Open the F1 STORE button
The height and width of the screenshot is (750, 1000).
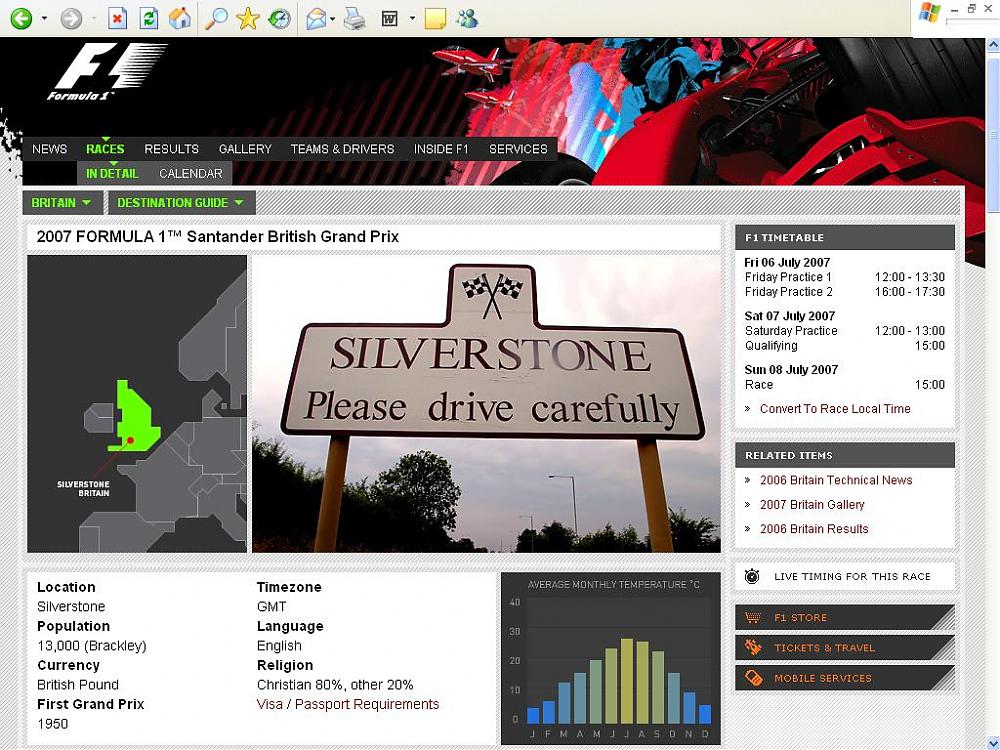(x=845, y=617)
